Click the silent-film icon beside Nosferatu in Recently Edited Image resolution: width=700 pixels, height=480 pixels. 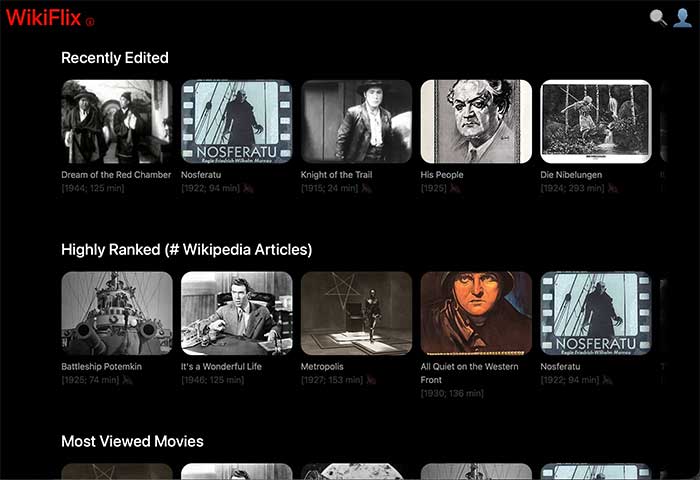click(248, 188)
